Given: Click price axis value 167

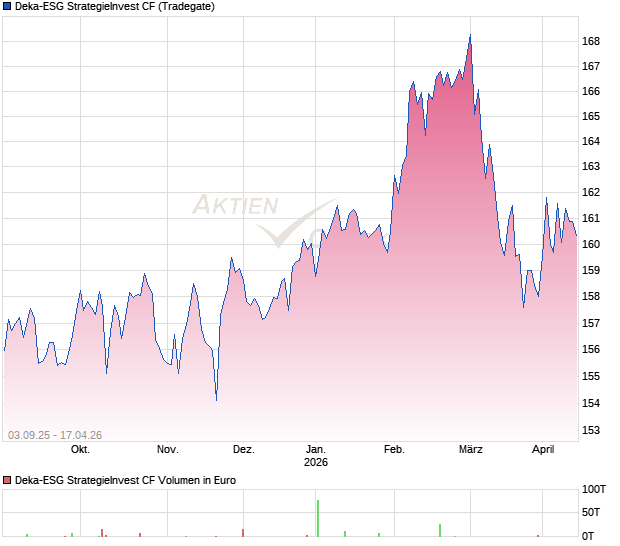Looking at the screenshot, I should pyautogui.click(x=591, y=66).
